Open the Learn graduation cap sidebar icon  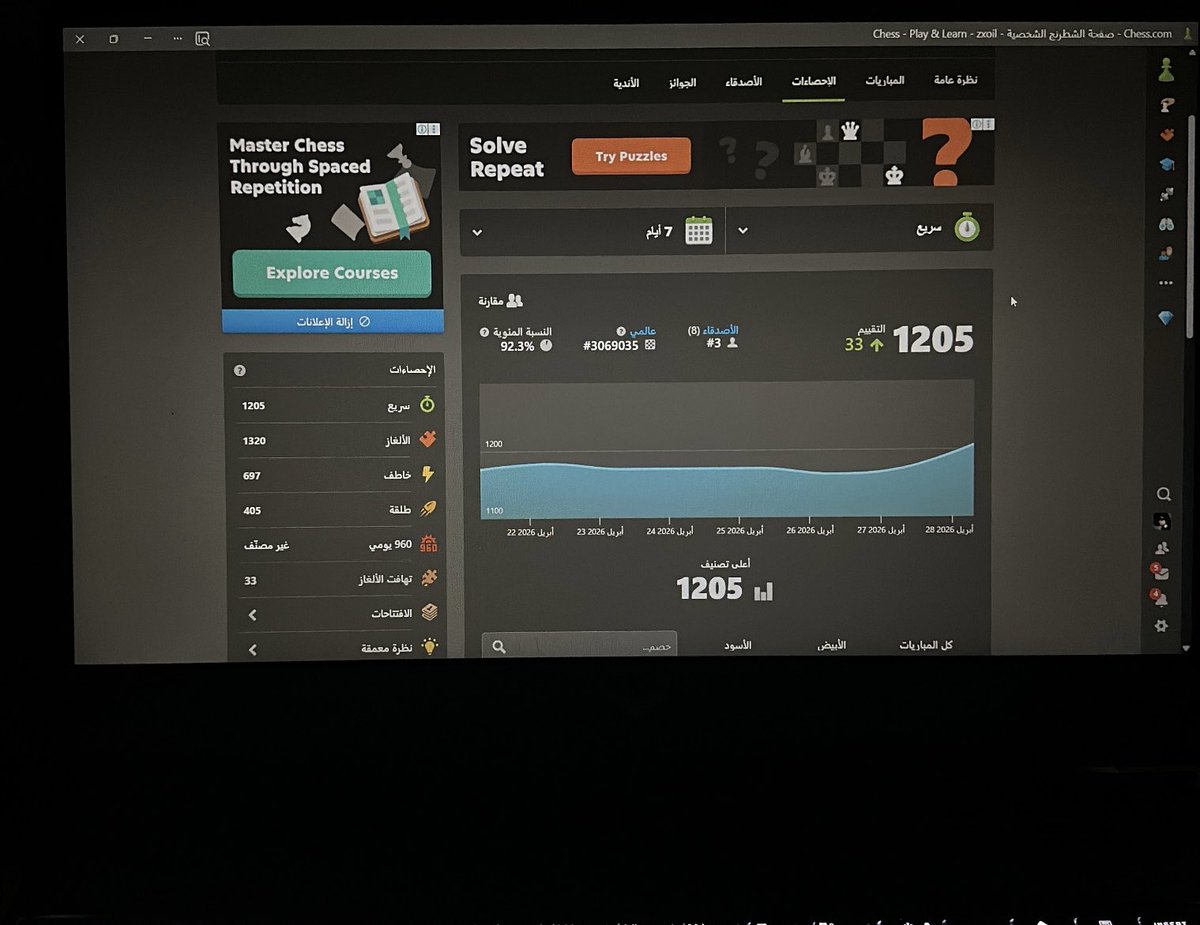[1165, 164]
